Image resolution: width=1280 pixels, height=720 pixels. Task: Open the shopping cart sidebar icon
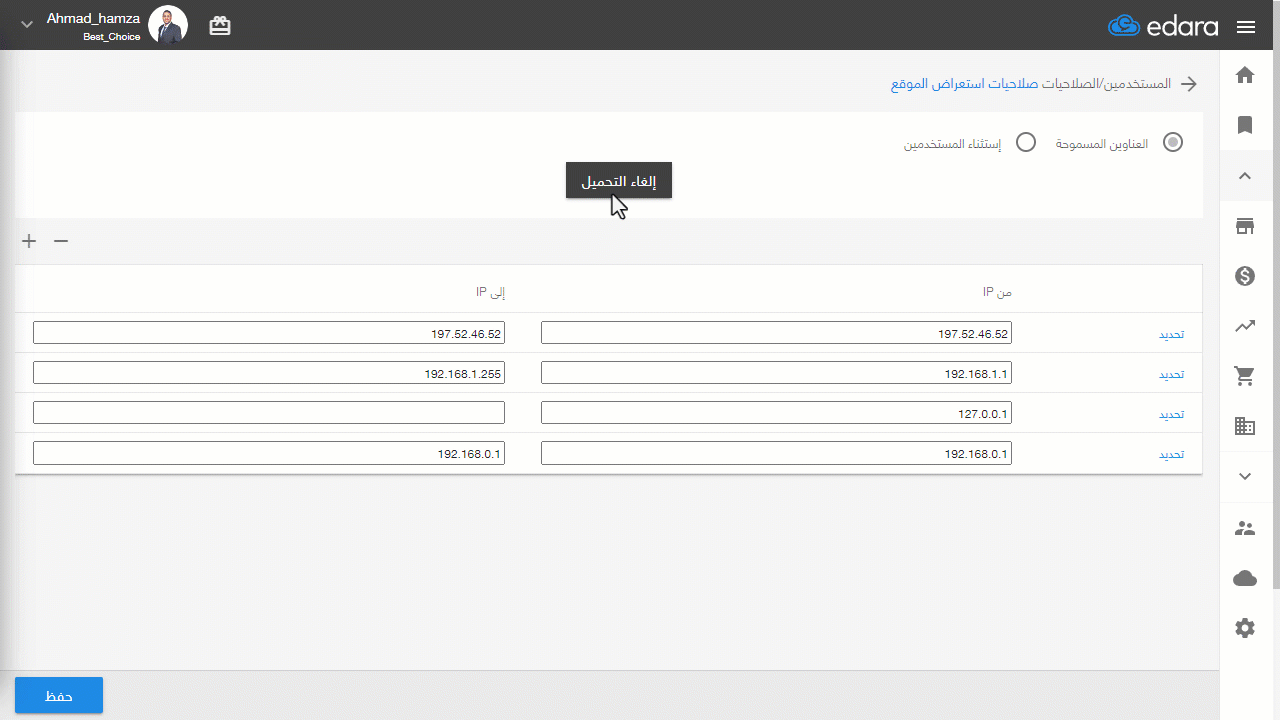tap(1245, 376)
